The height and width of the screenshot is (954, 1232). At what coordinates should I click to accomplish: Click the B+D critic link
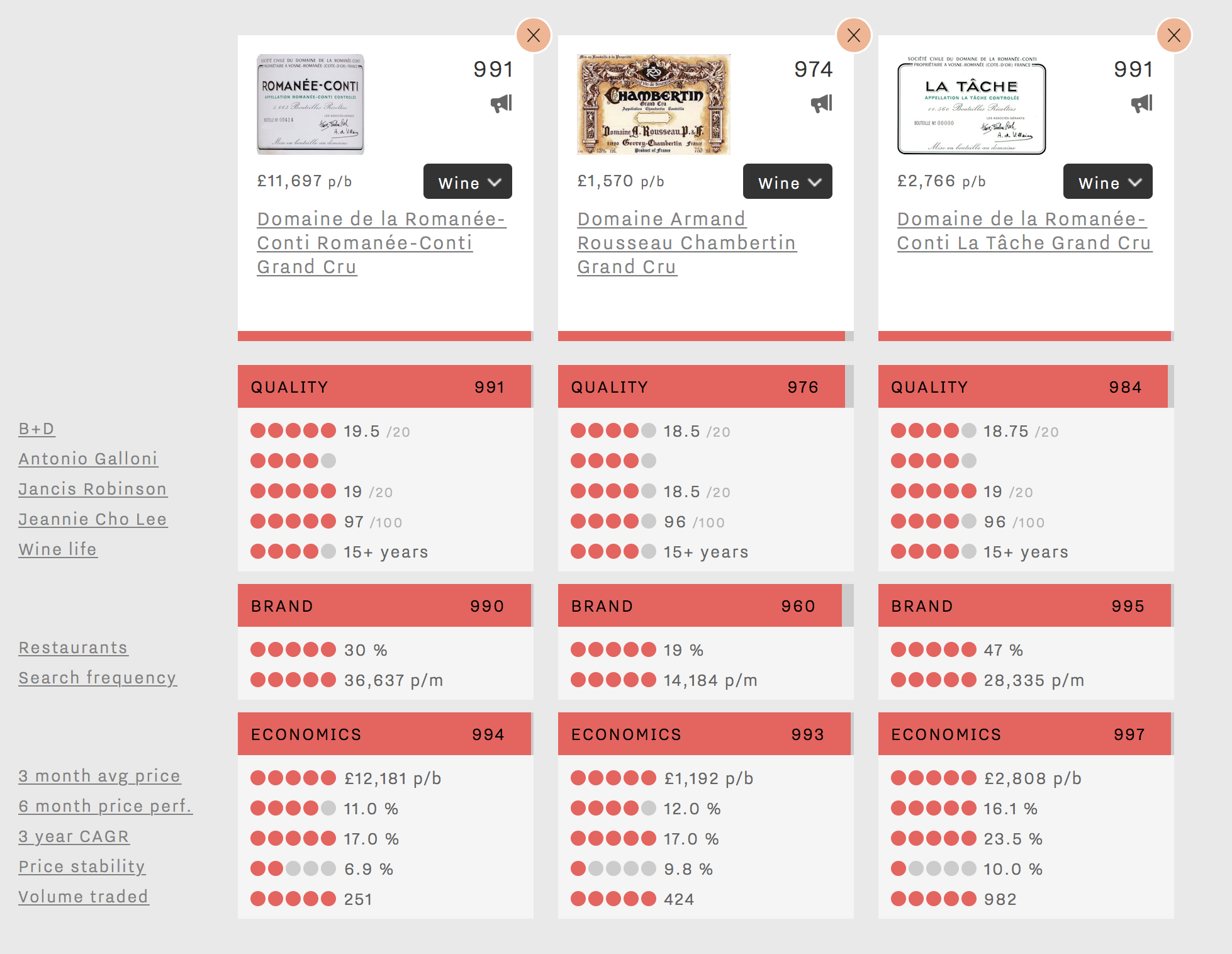pos(36,429)
